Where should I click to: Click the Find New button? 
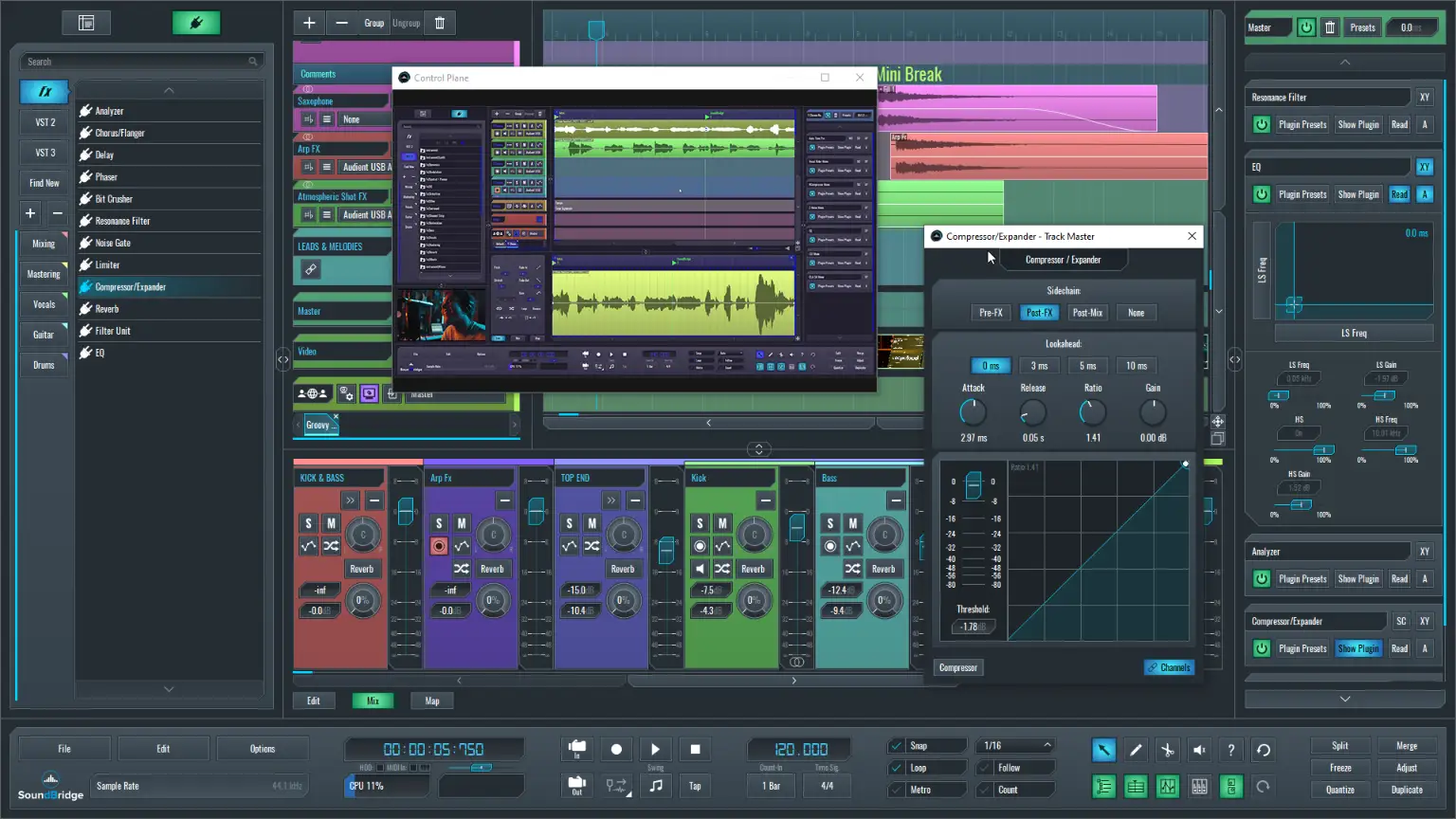pyautogui.click(x=45, y=183)
